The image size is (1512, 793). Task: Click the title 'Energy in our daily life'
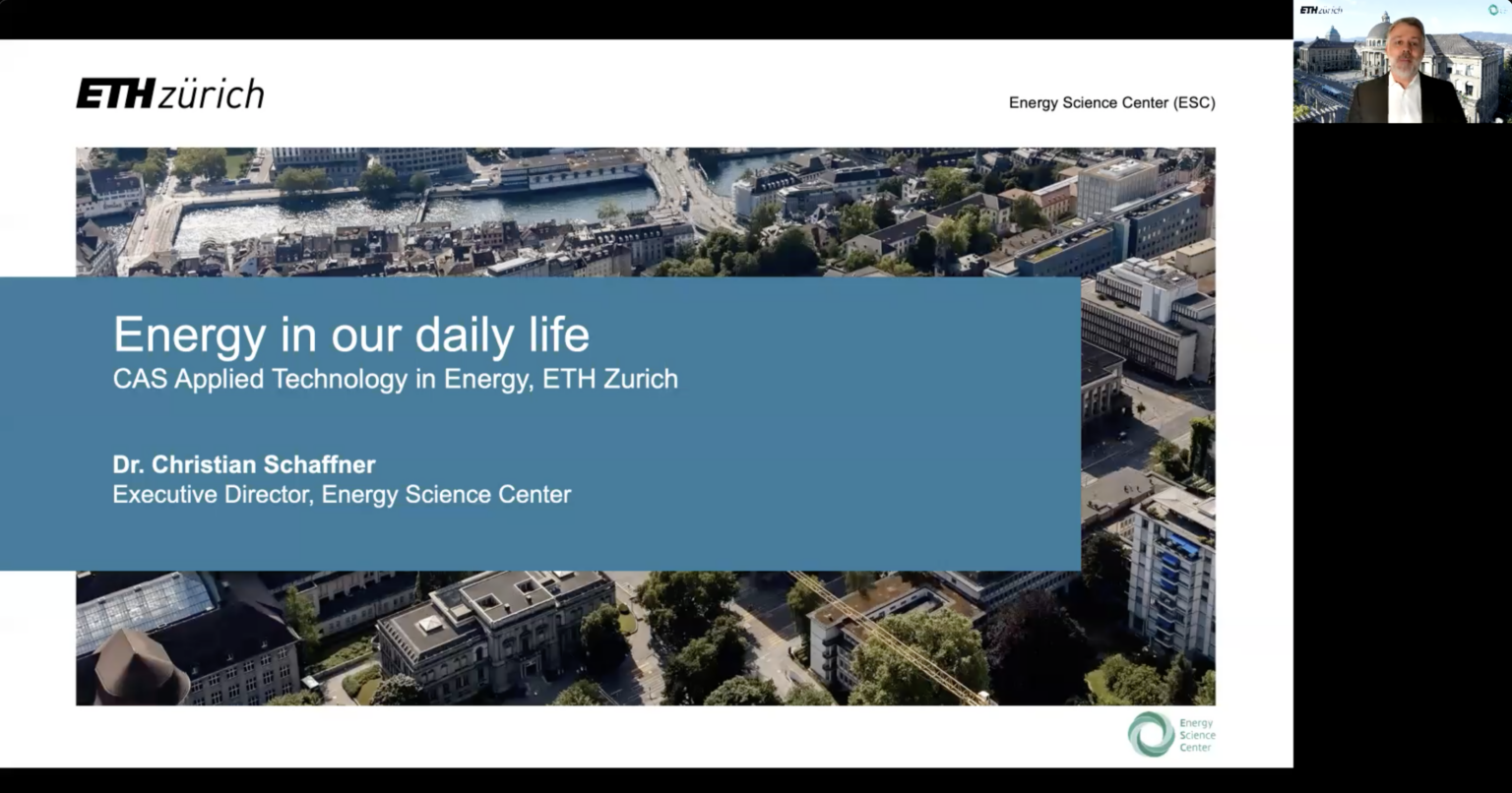[x=351, y=335]
